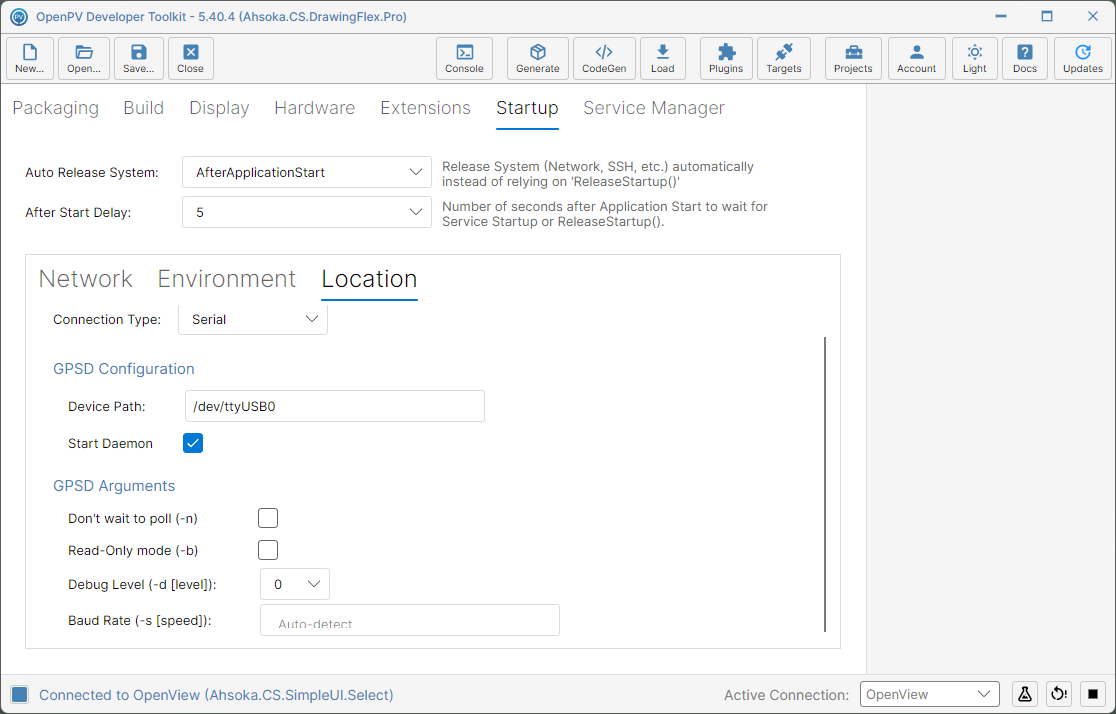
Task: Open the Connection Type dropdown
Action: point(253,320)
